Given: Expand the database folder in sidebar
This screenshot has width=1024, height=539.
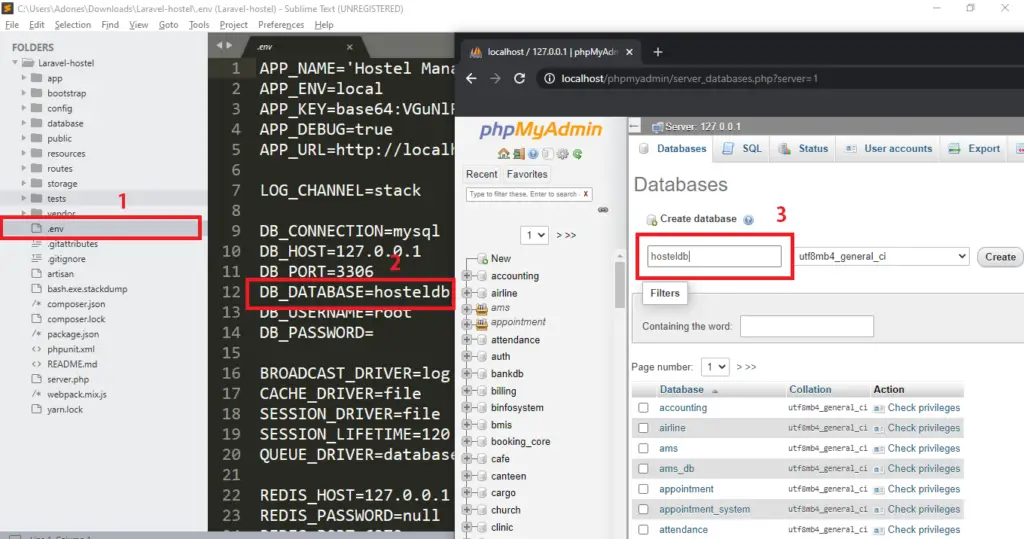Looking at the screenshot, I should coord(25,124).
